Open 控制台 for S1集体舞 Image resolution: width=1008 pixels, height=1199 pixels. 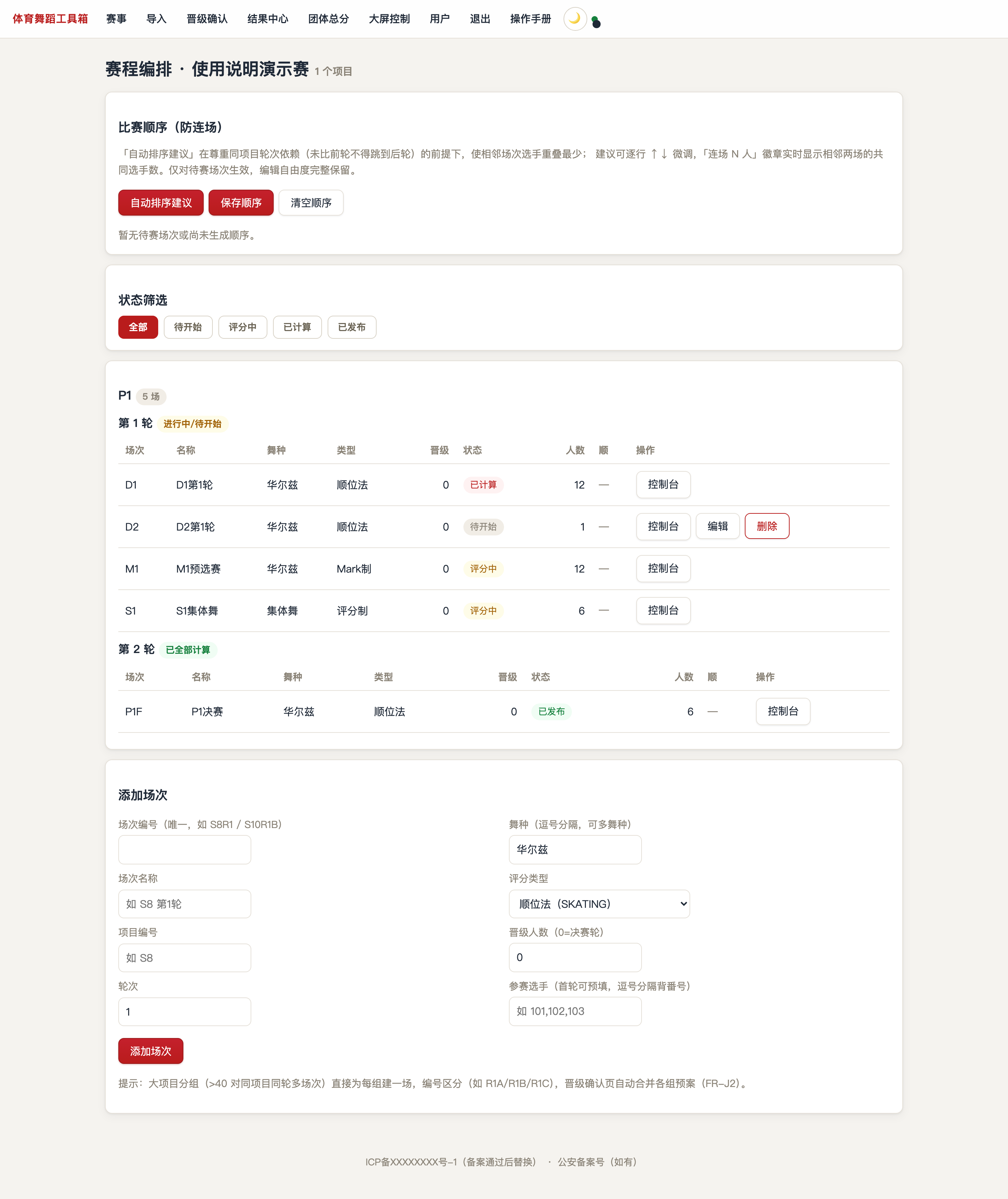pyautogui.click(x=663, y=610)
